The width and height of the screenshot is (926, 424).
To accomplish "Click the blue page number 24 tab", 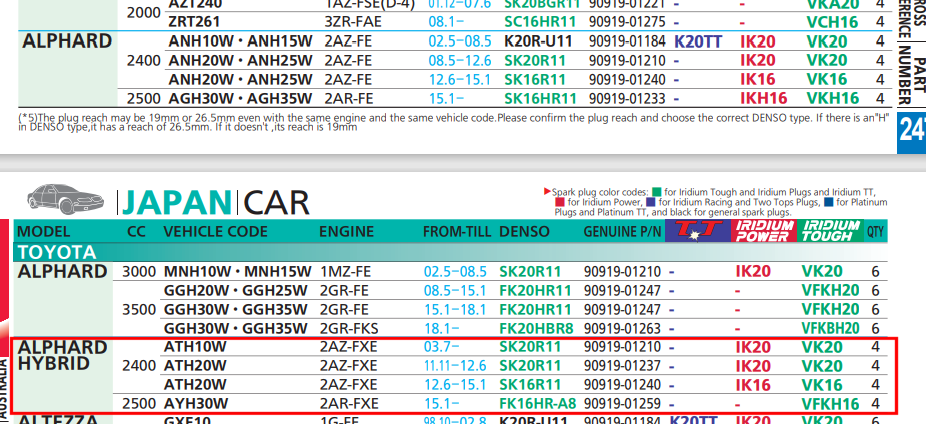I will pyautogui.click(x=911, y=133).
